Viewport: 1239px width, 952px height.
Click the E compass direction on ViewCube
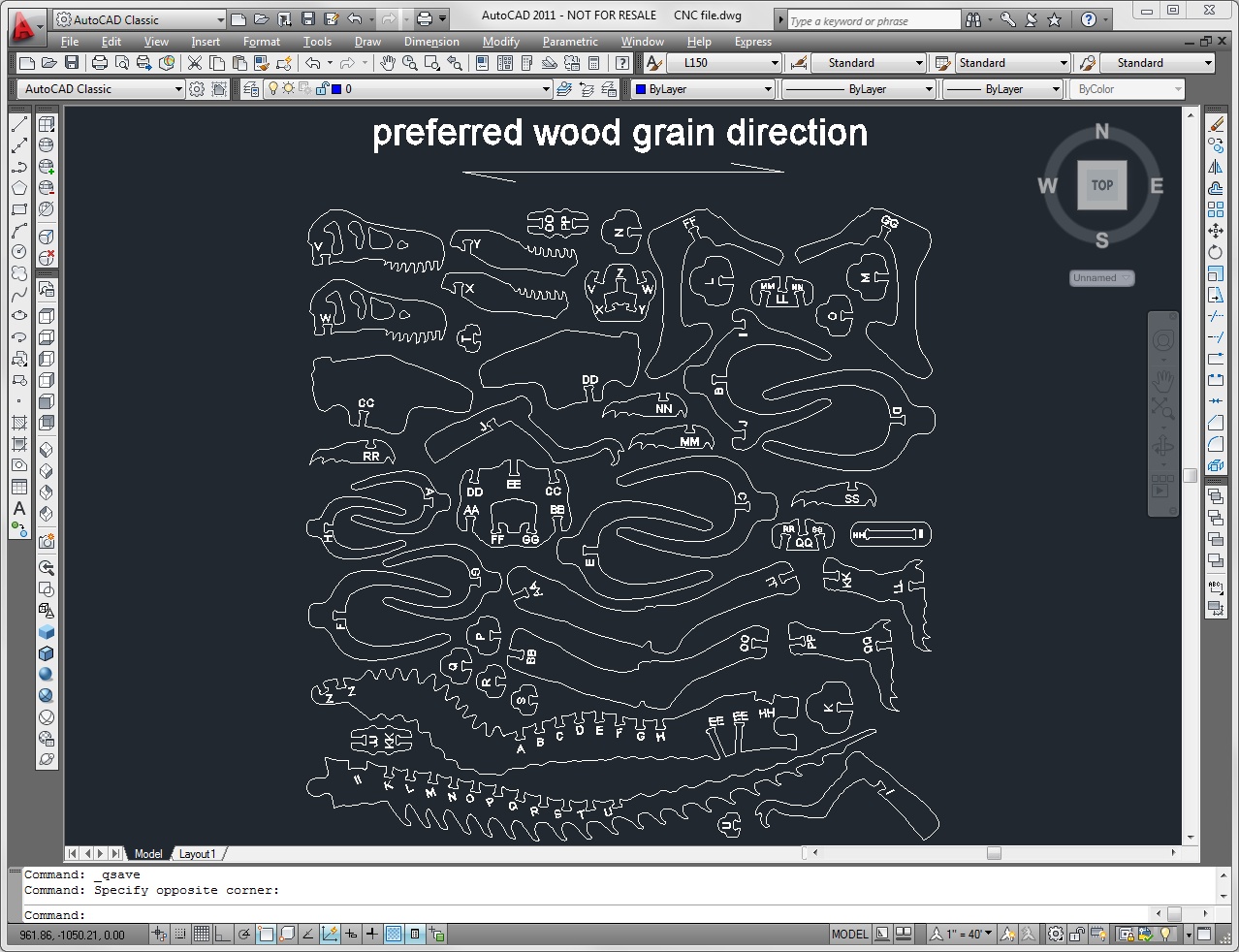tap(1157, 186)
